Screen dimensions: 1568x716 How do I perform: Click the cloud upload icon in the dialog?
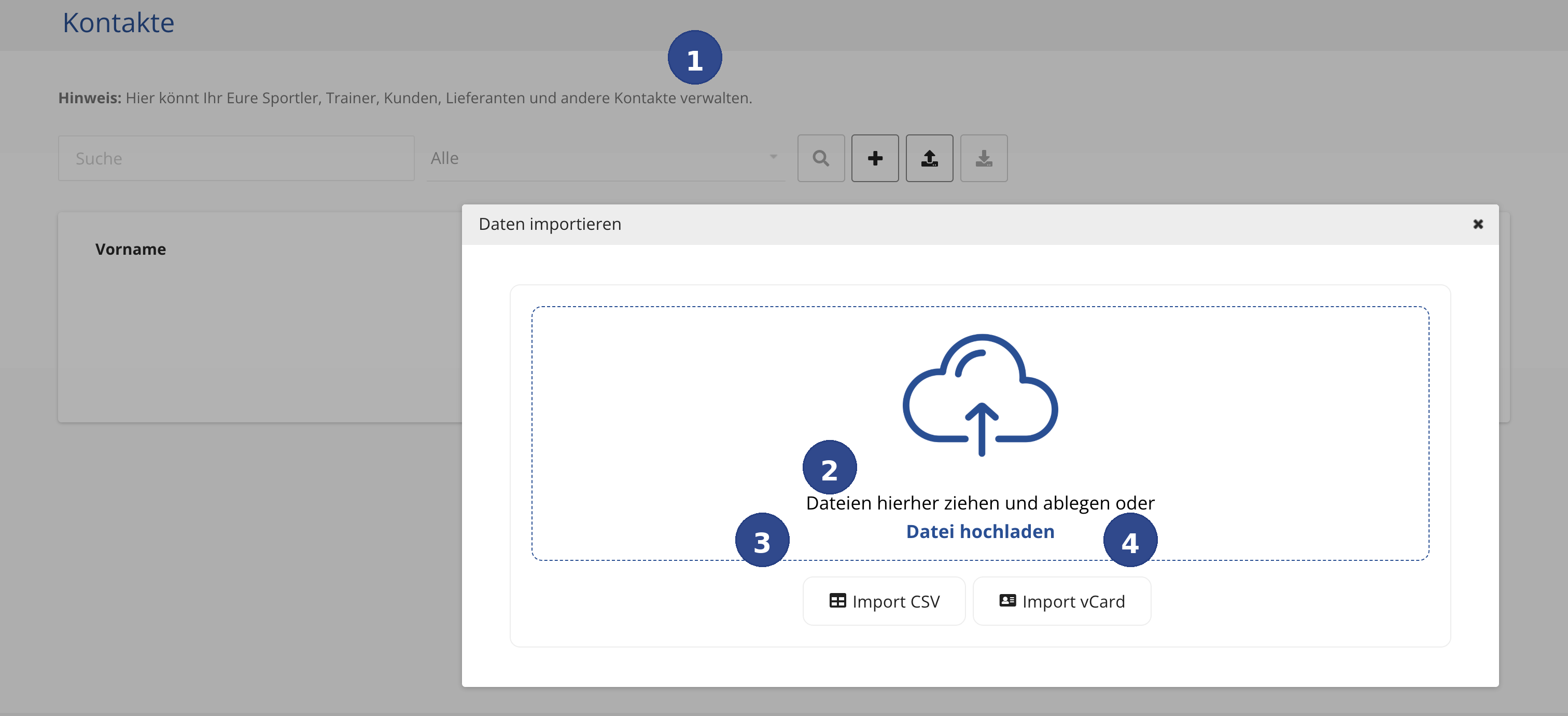(x=980, y=396)
